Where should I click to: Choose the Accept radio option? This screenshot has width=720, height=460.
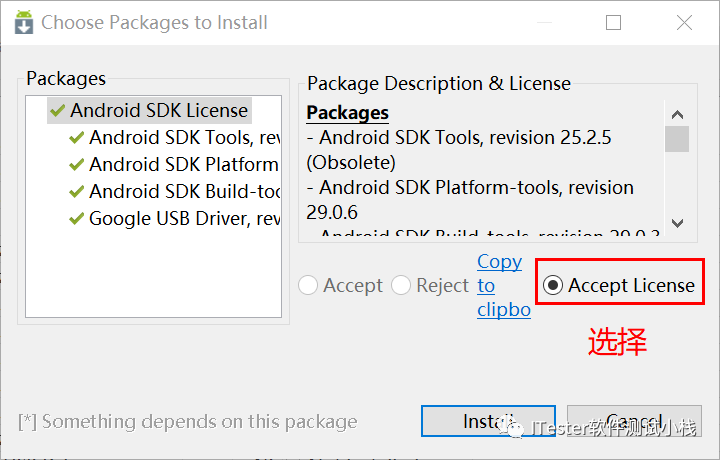point(309,286)
